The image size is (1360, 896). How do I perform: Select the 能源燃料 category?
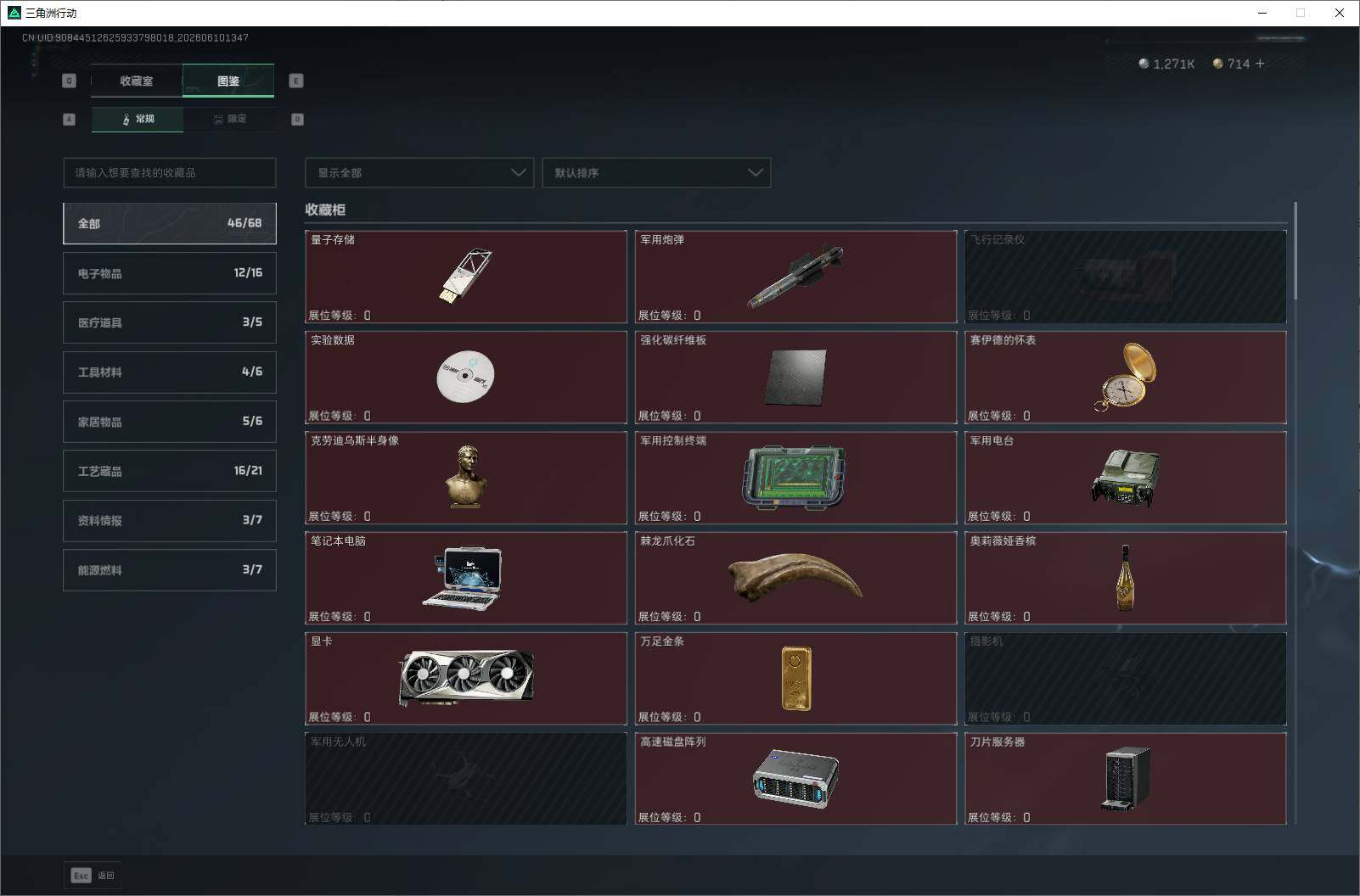point(170,570)
